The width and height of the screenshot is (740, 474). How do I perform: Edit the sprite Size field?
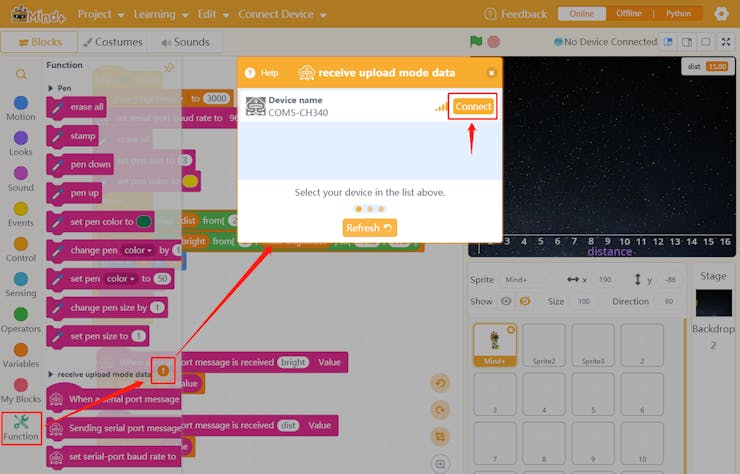coord(584,301)
